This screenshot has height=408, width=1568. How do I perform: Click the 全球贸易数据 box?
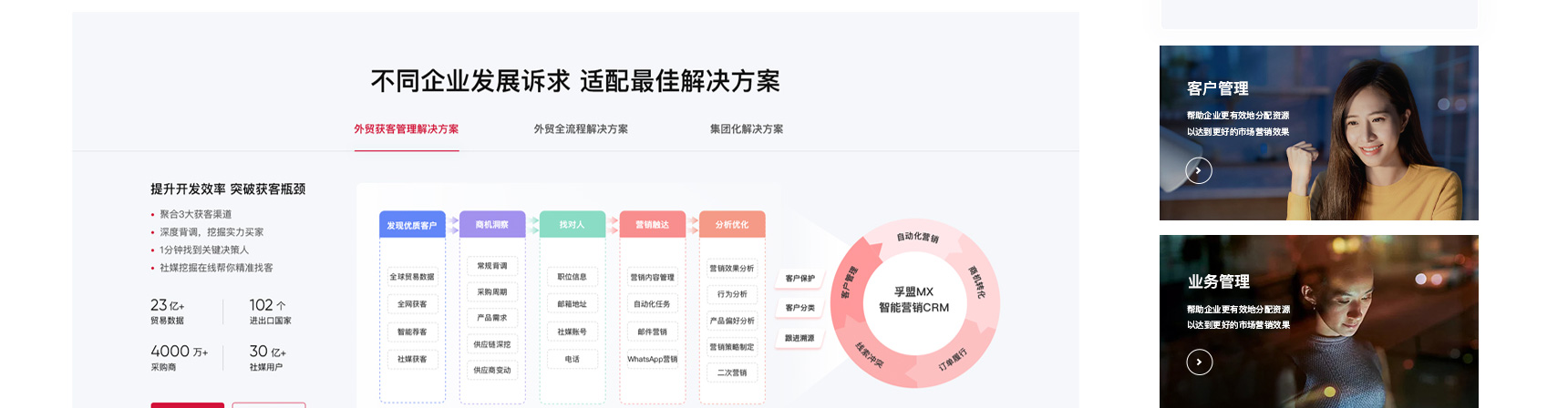412,276
